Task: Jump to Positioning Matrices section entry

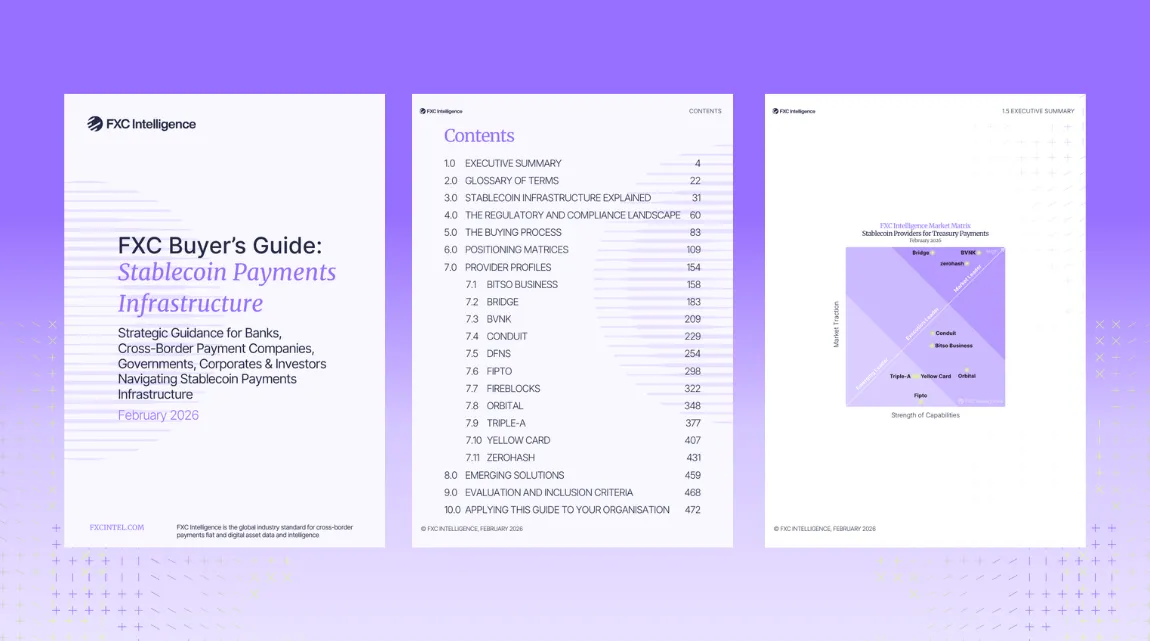Action: click(x=516, y=250)
